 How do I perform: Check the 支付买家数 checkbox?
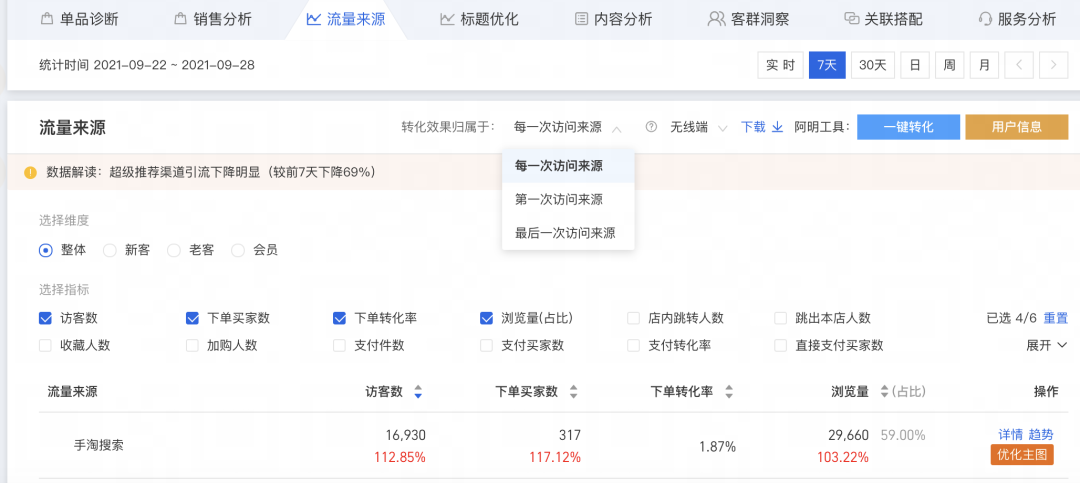(x=487, y=346)
